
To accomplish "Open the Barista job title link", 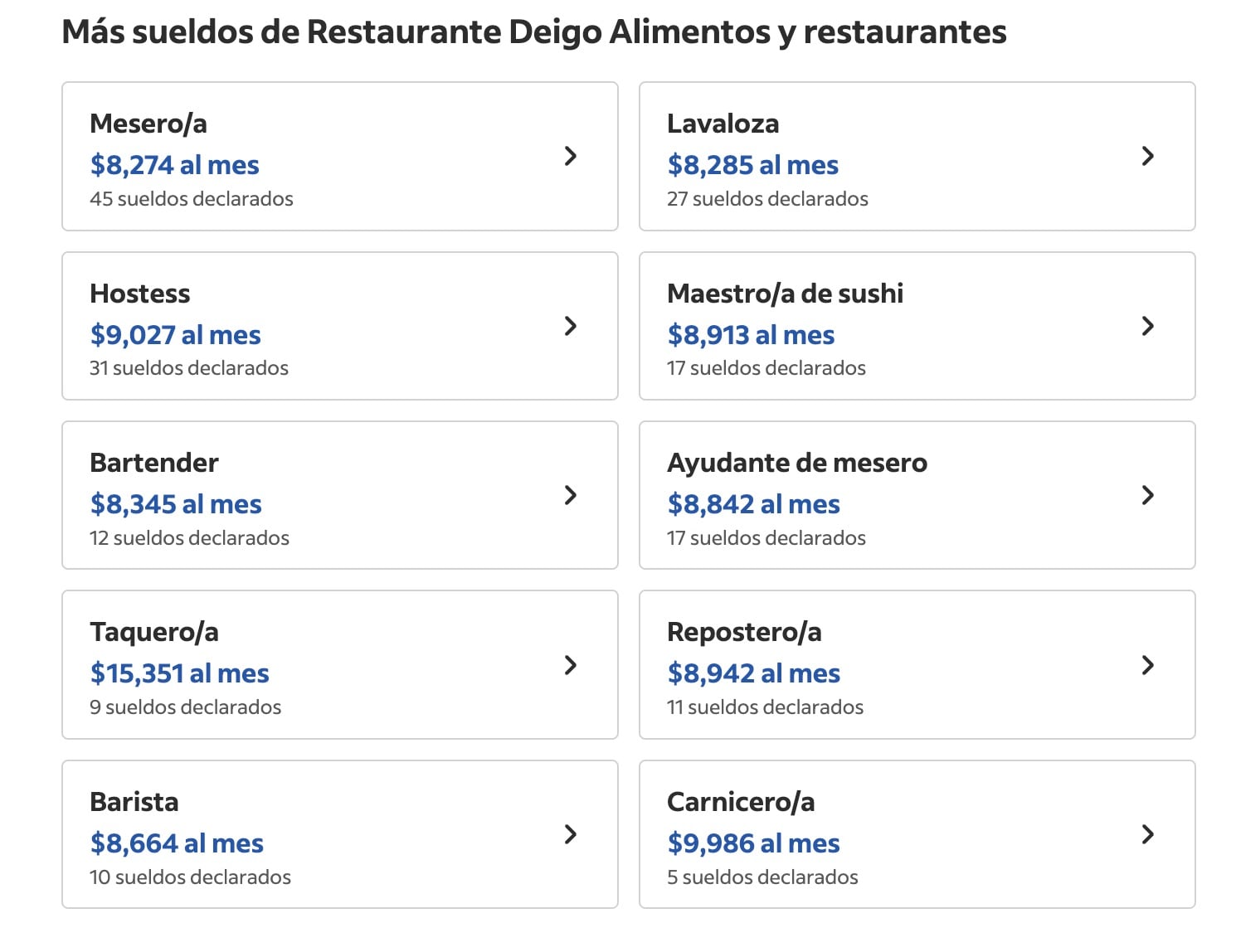I will pos(134,802).
